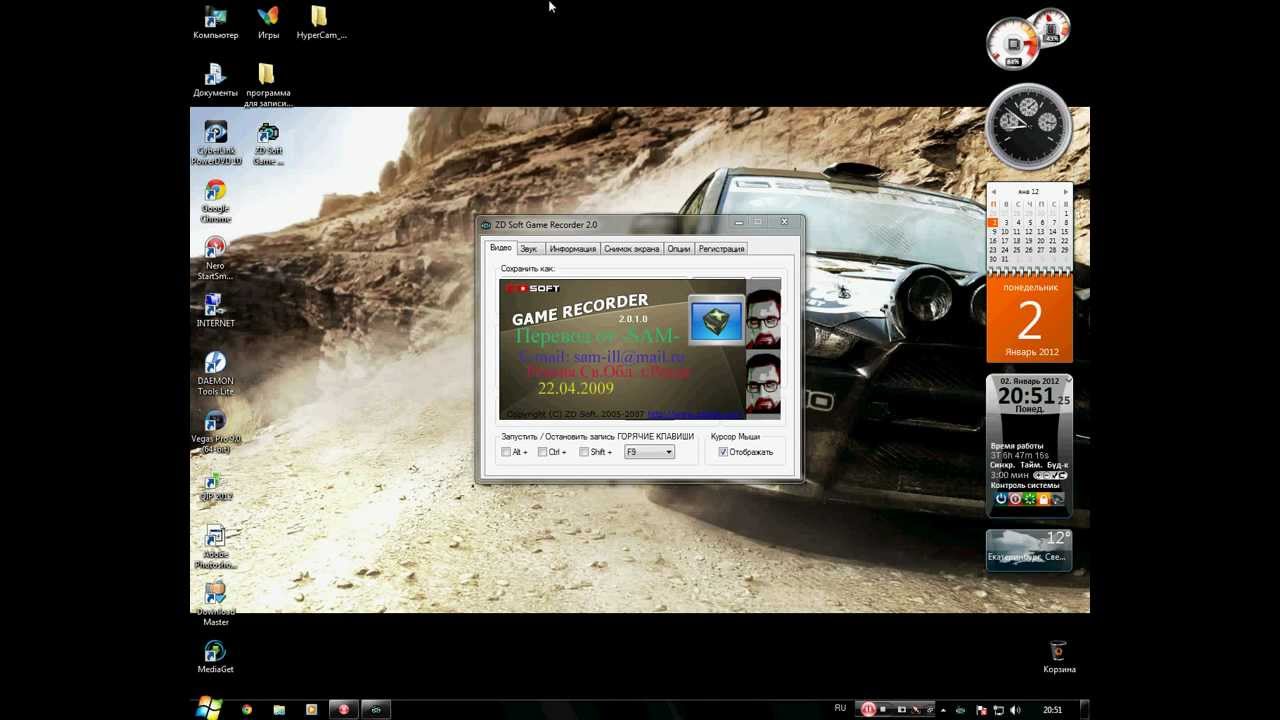This screenshot has width=1280, height=720.
Task: Open the Игры desktop icon
Action: tap(268, 22)
